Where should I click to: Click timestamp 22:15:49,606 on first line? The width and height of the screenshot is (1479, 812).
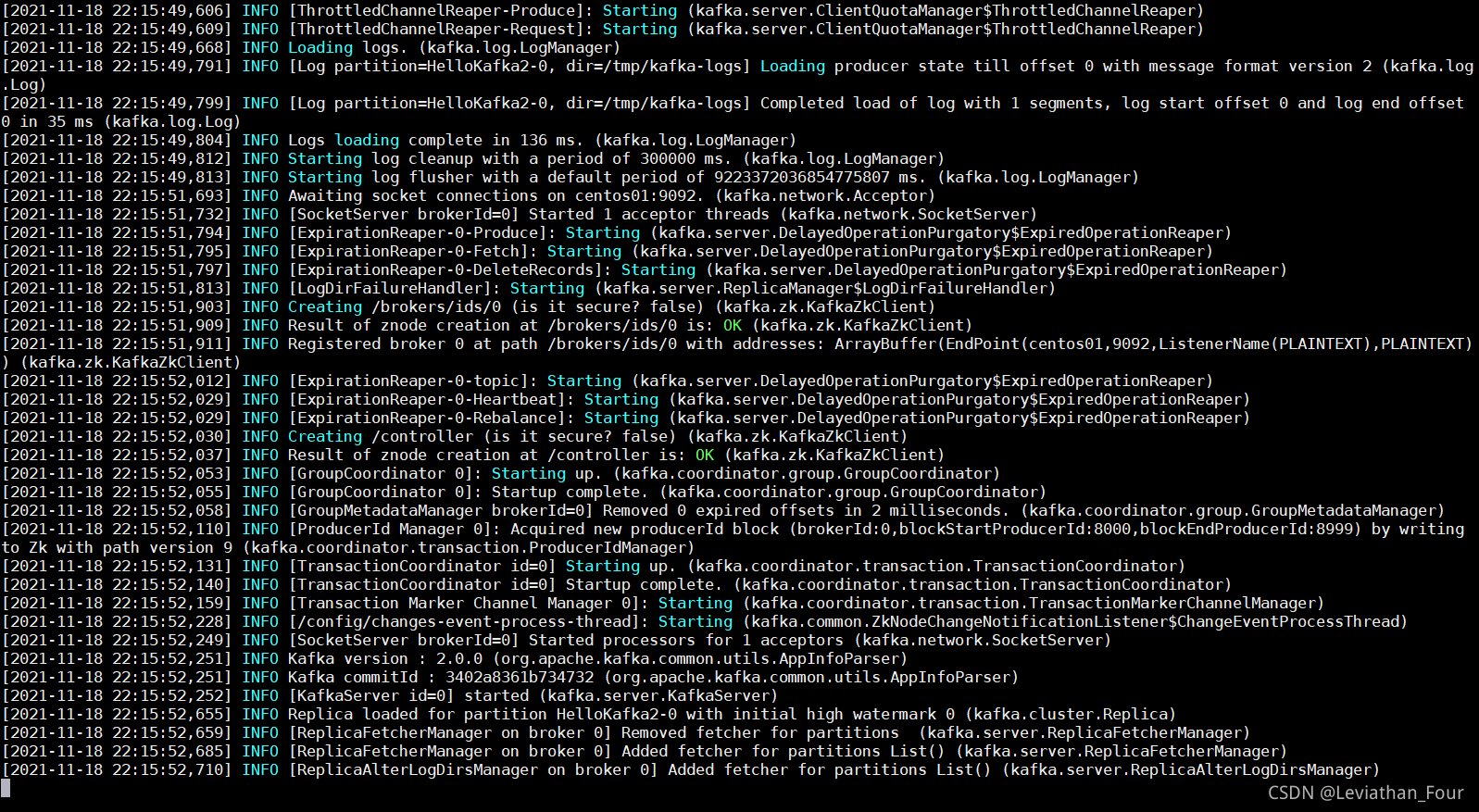click(168, 11)
